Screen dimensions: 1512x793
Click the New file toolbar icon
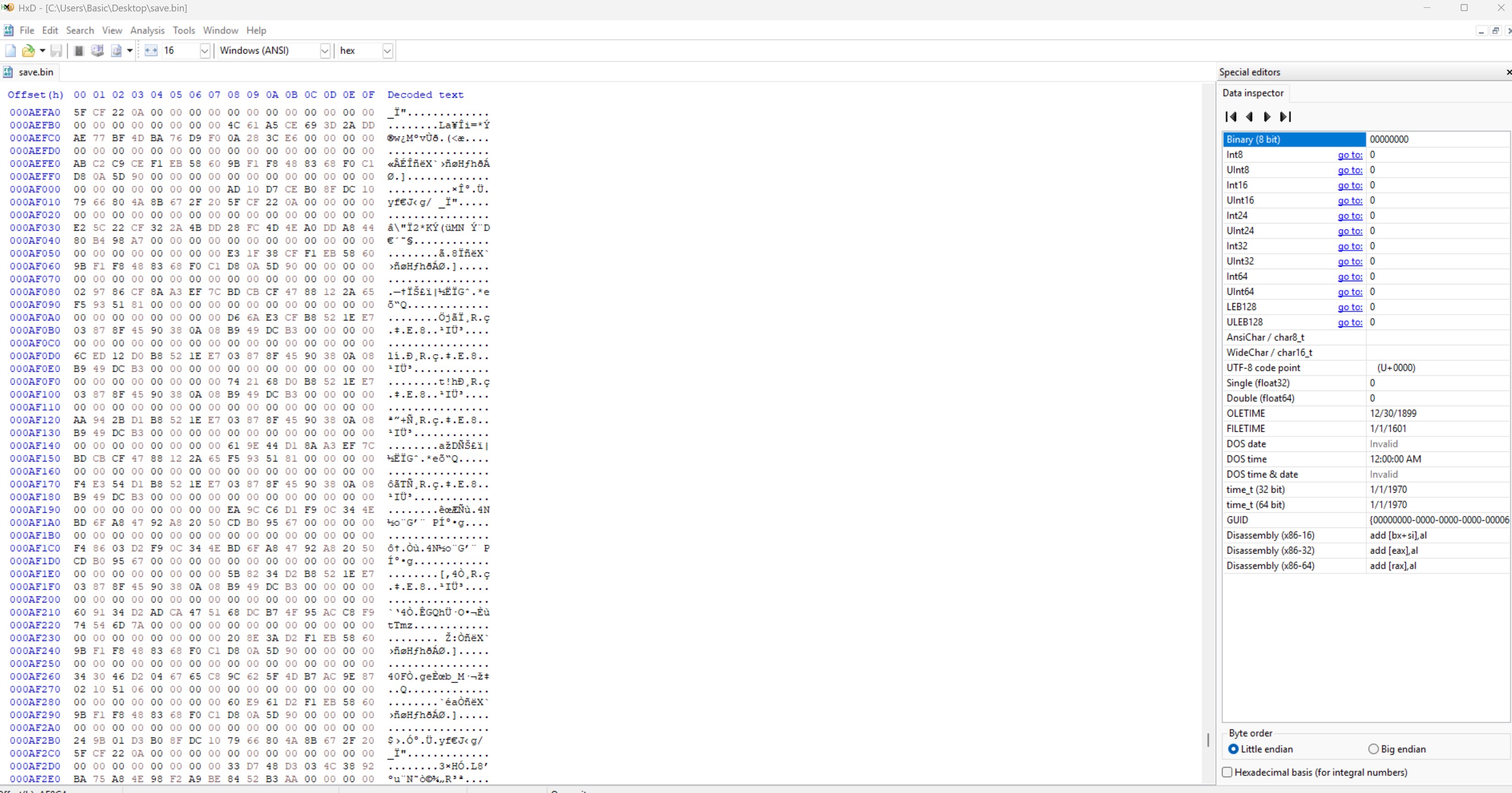pyautogui.click(x=10, y=50)
